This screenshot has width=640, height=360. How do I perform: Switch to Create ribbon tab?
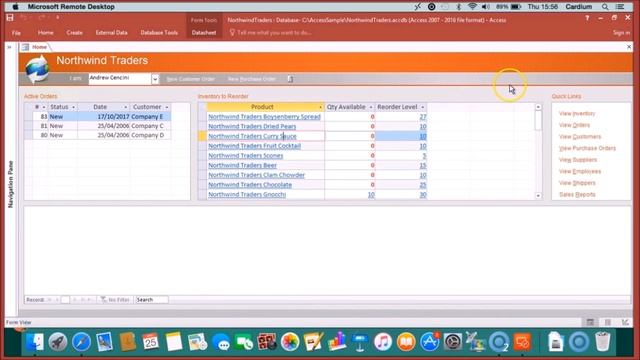(74, 33)
